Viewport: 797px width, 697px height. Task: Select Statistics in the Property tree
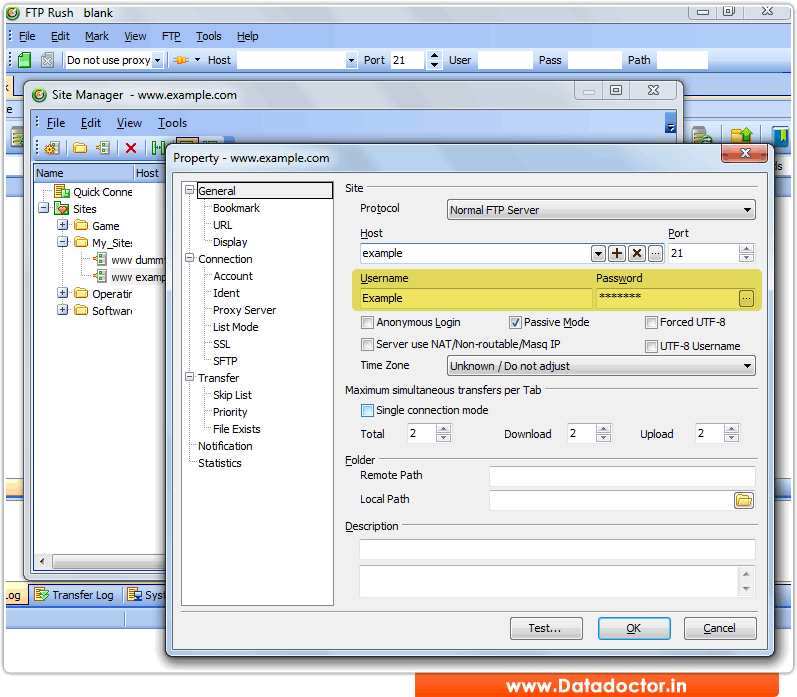click(x=220, y=463)
